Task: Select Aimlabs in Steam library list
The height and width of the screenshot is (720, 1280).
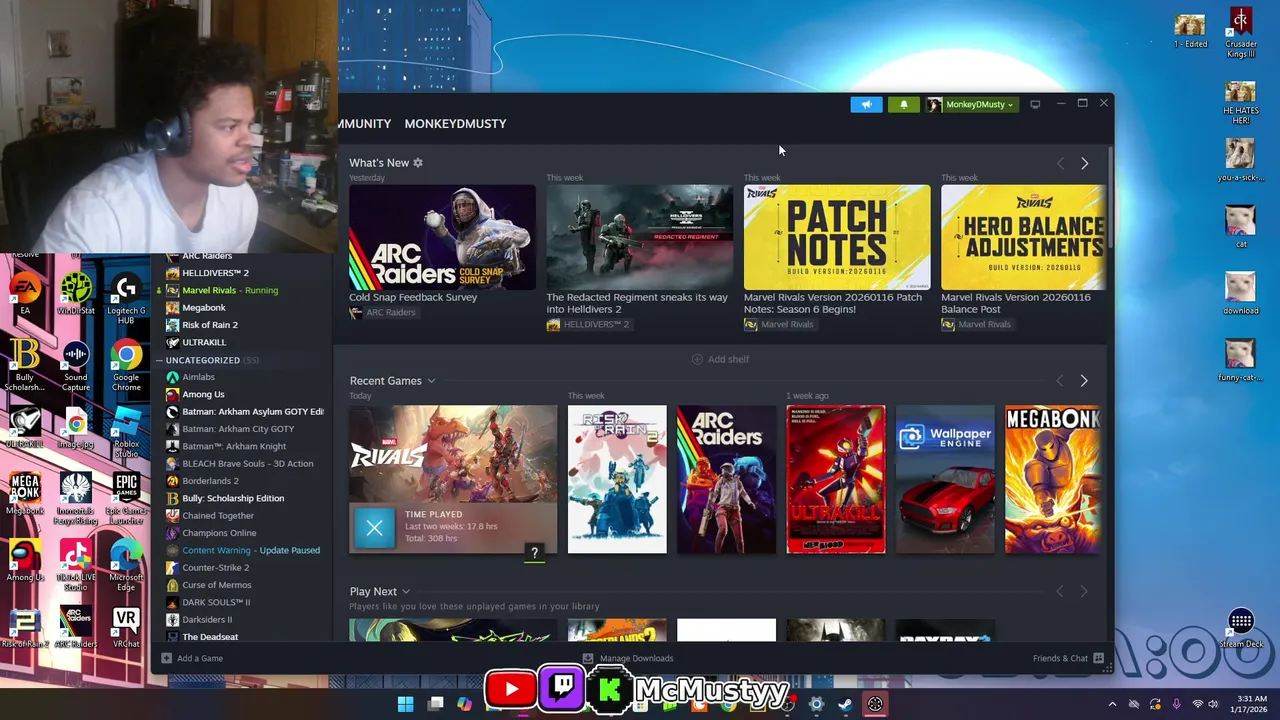Action: click(x=198, y=377)
